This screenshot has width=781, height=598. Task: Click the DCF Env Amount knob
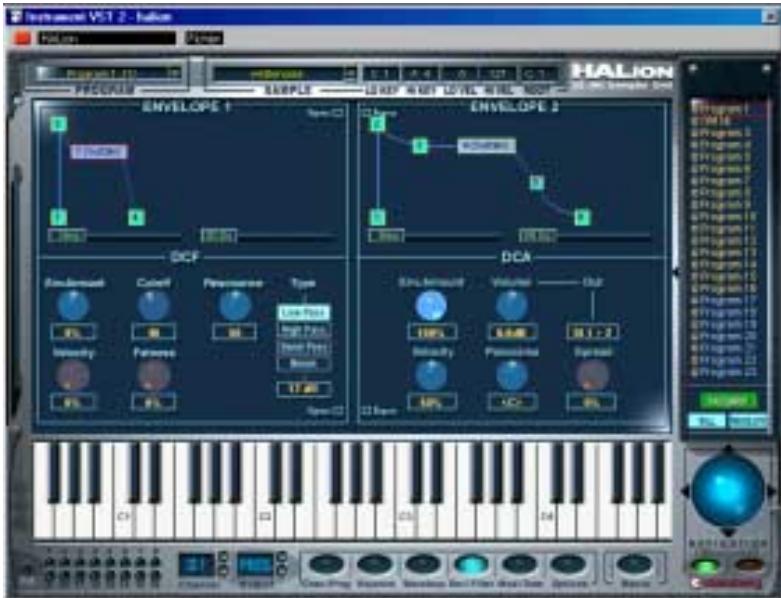[73, 306]
